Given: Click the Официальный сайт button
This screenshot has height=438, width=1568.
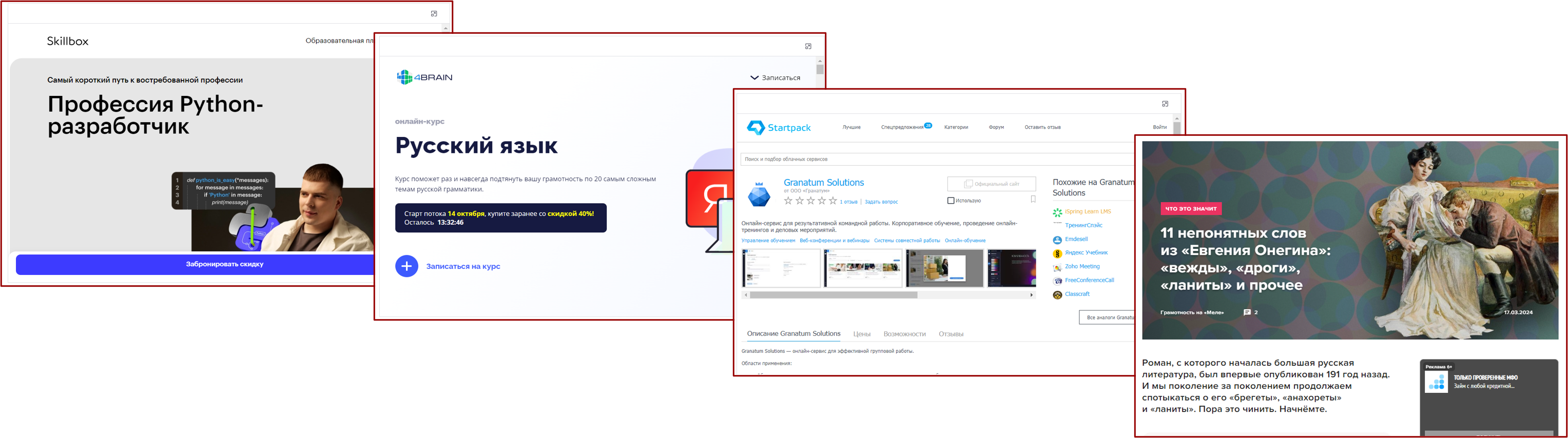Looking at the screenshot, I should click(992, 184).
